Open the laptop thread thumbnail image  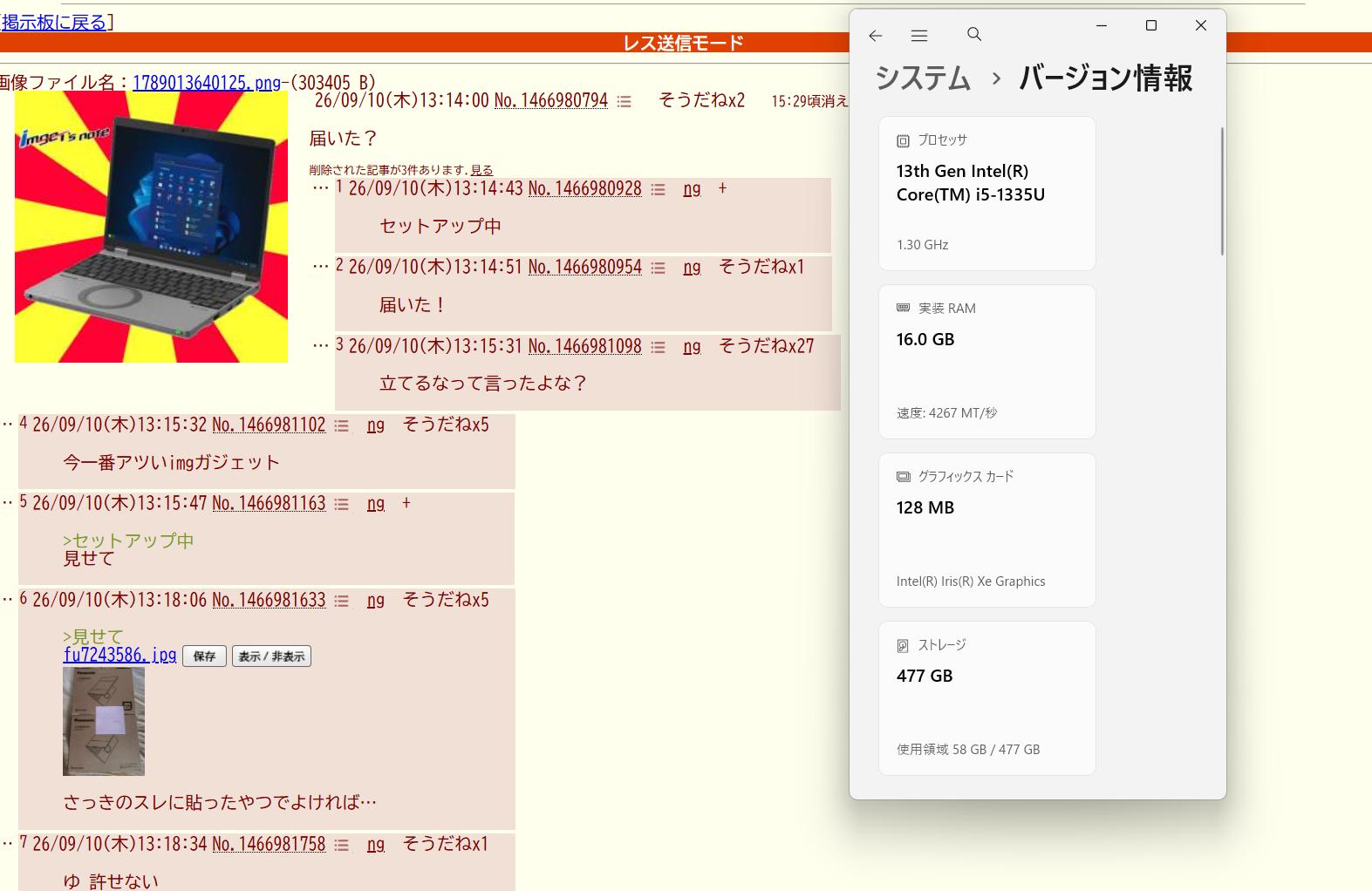[151, 227]
